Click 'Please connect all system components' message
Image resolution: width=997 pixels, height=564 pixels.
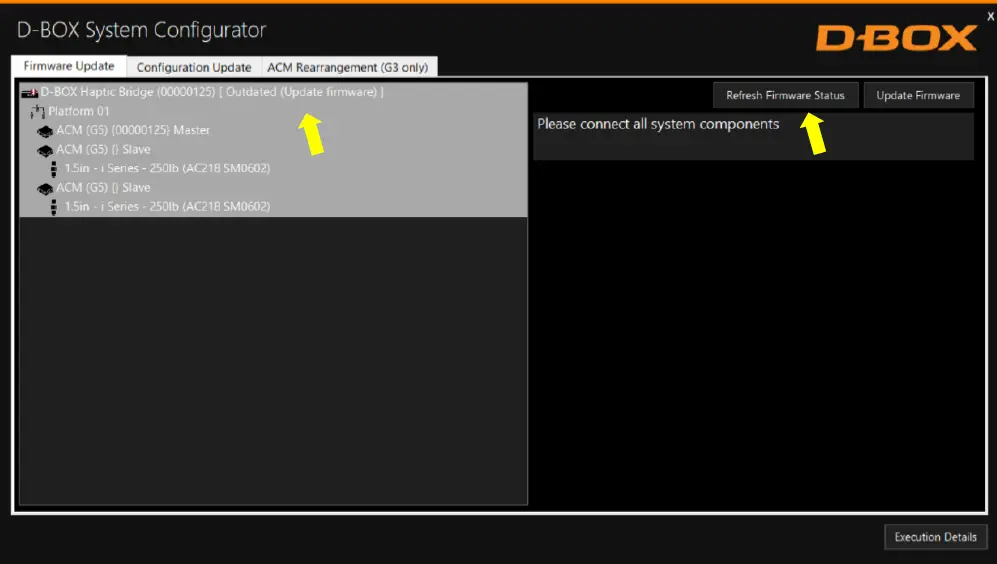[x=658, y=124]
